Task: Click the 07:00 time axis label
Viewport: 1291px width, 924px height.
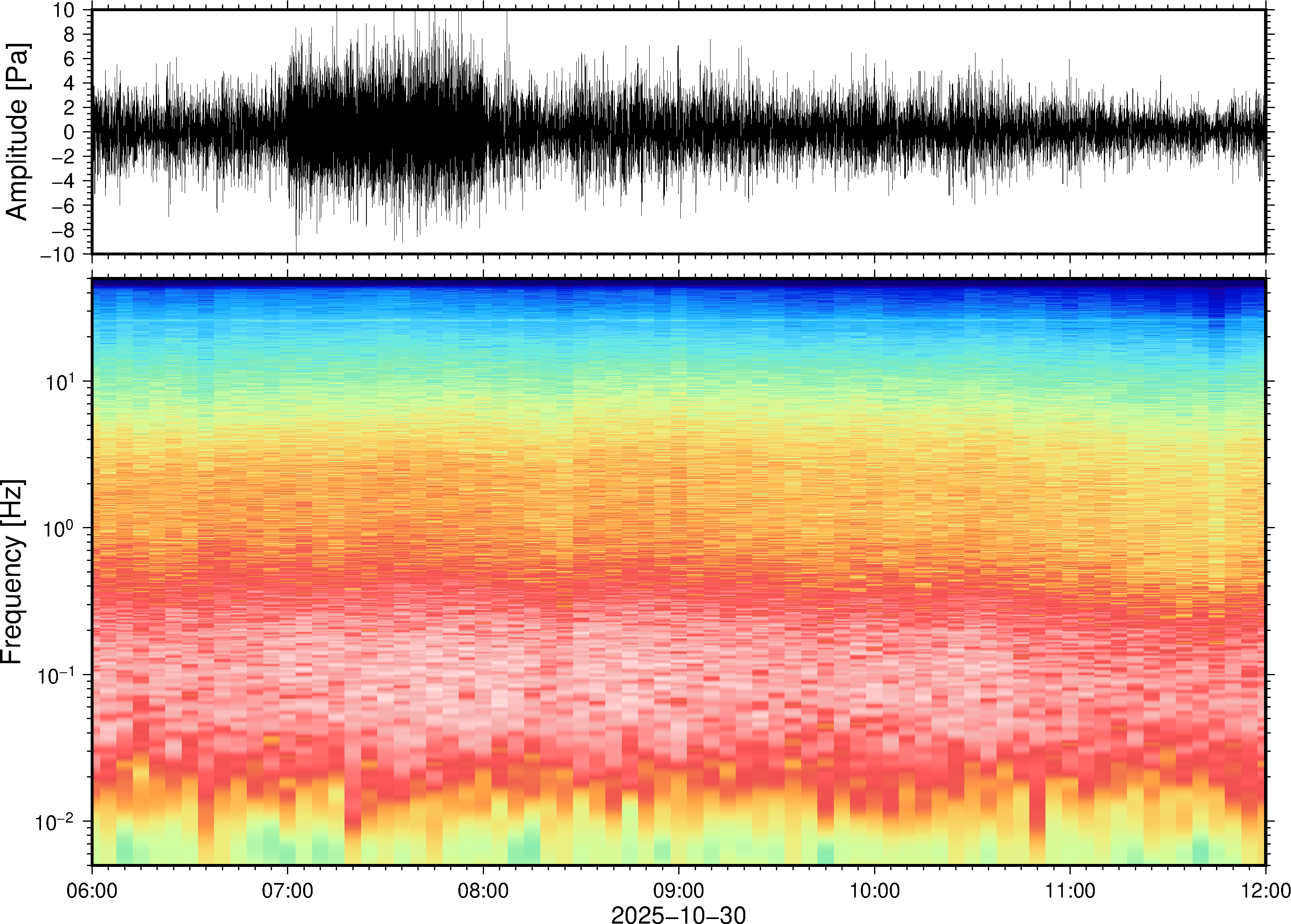Action: point(287,890)
